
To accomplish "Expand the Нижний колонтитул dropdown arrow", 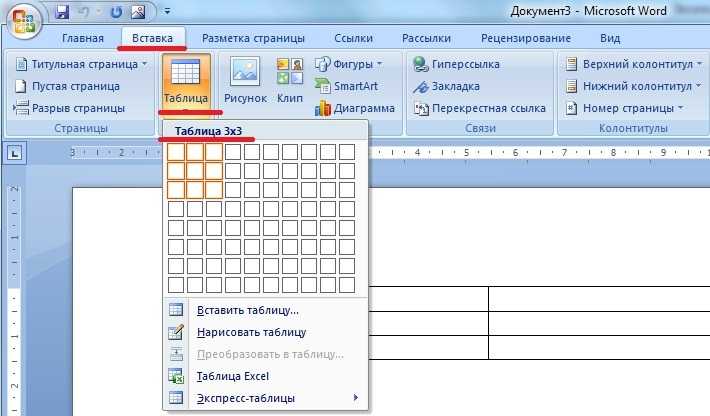I will click(698, 86).
